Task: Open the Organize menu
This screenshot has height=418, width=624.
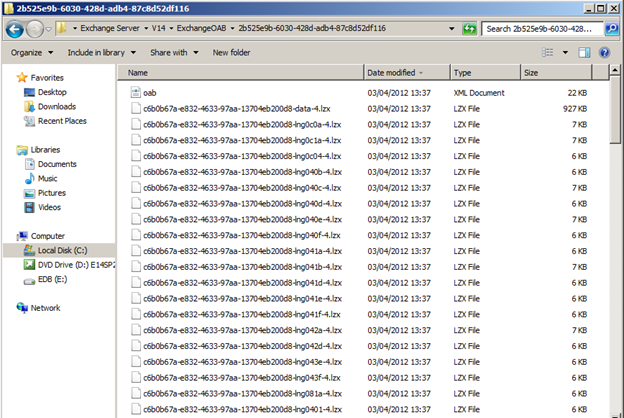Action: click(x=32, y=53)
